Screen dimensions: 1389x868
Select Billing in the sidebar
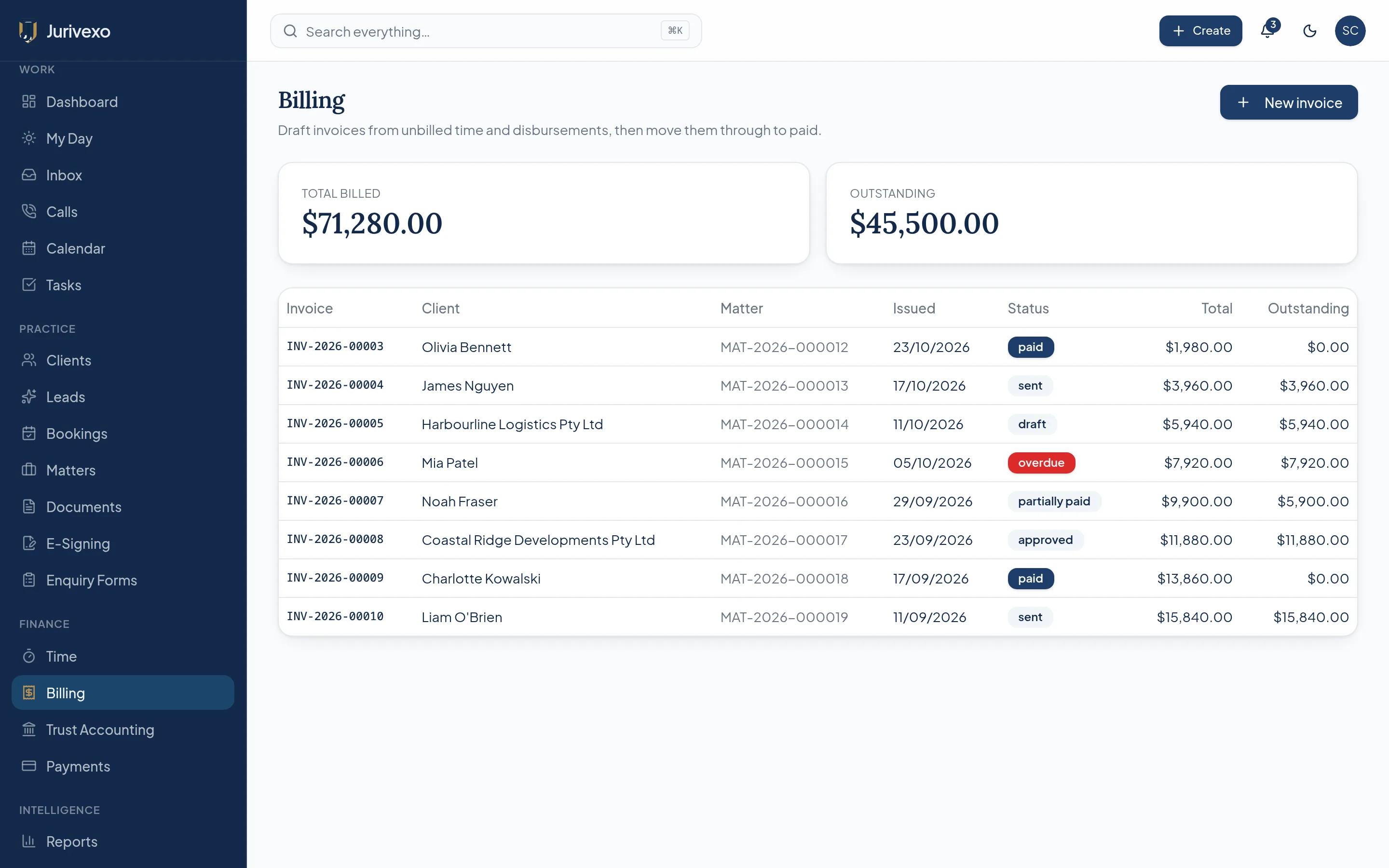click(x=123, y=693)
